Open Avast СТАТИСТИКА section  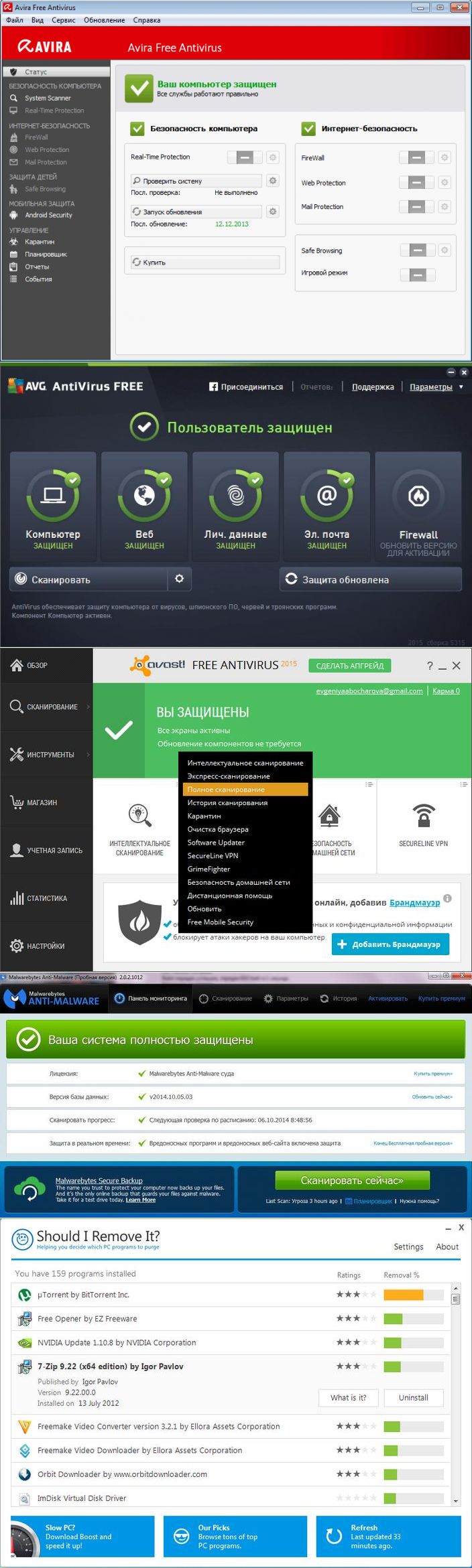(x=46, y=898)
